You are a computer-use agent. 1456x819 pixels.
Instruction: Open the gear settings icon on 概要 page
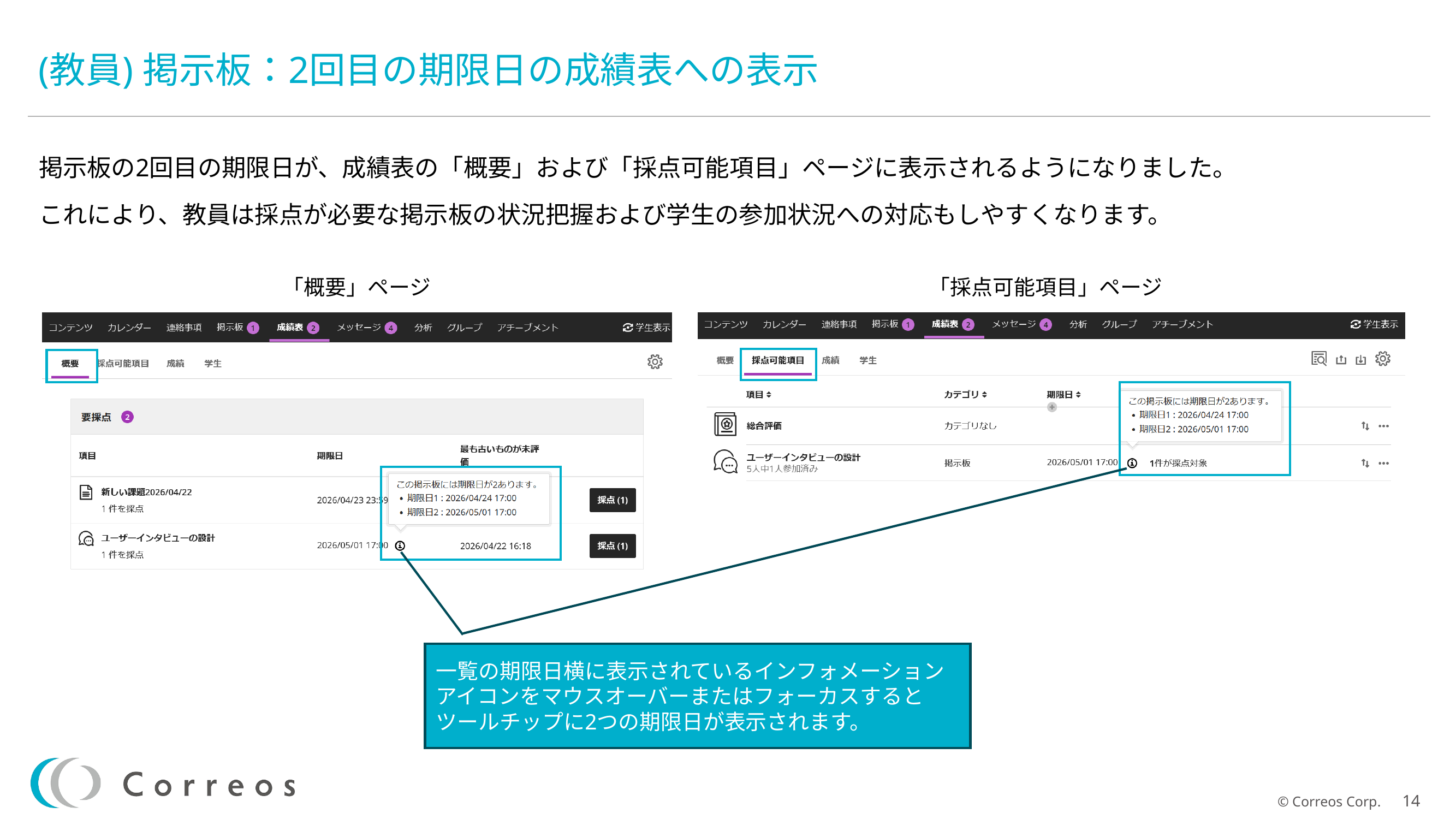point(655,362)
